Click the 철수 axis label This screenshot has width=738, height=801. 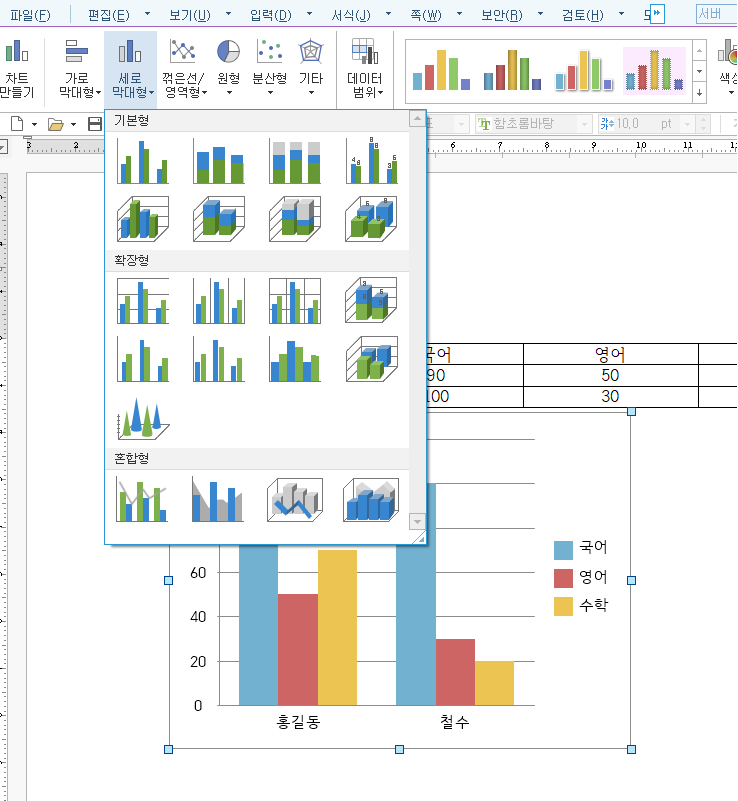click(x=455, y=722)
